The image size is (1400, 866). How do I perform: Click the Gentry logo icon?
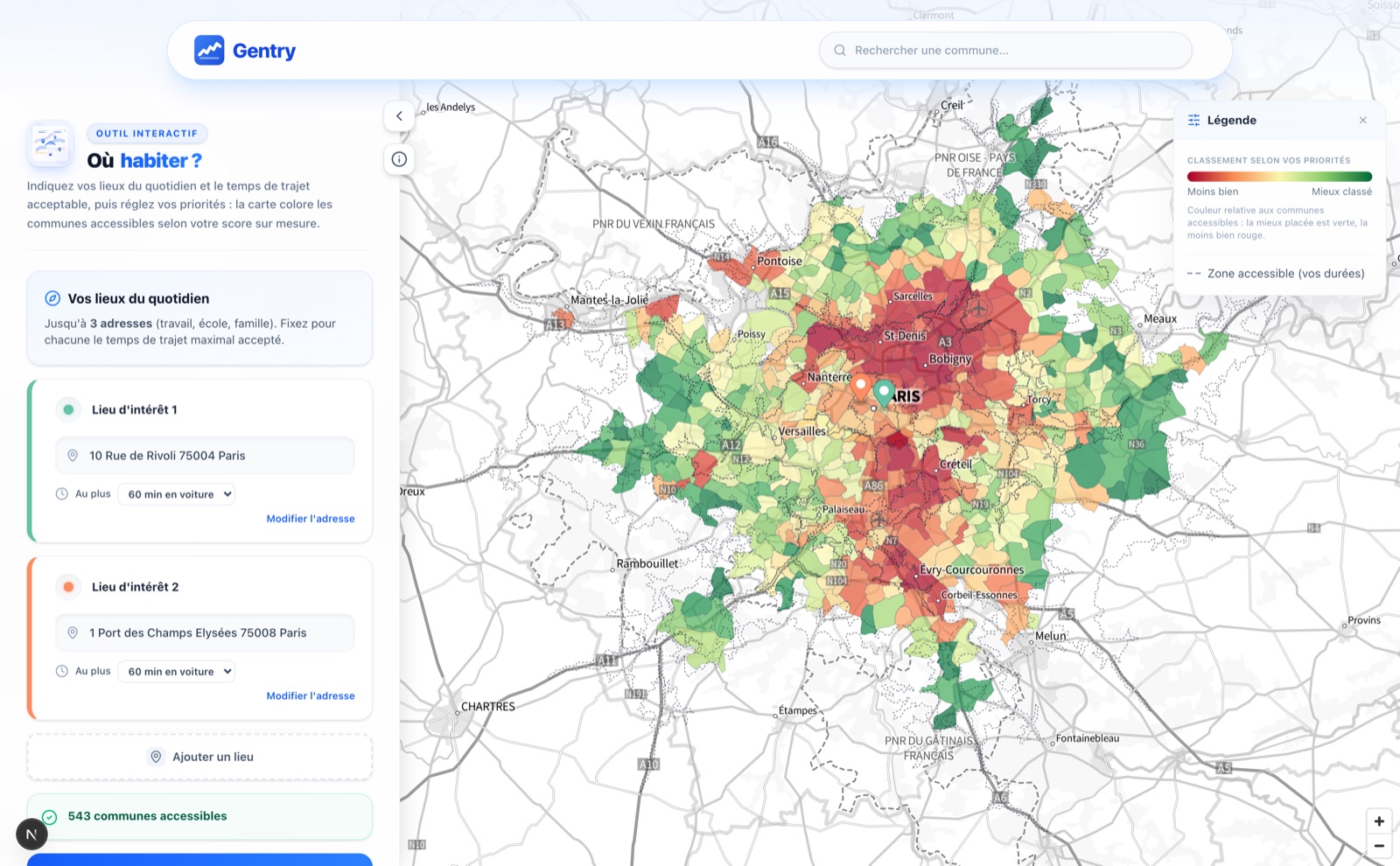(x=209, y=50)
